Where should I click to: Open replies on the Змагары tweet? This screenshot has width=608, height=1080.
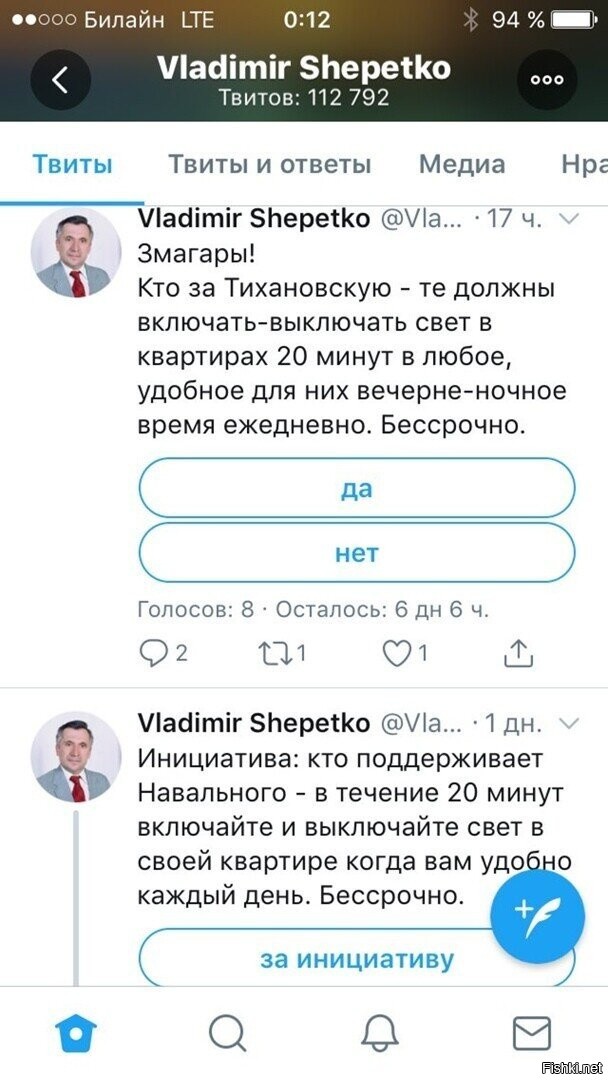pos(163,653)
